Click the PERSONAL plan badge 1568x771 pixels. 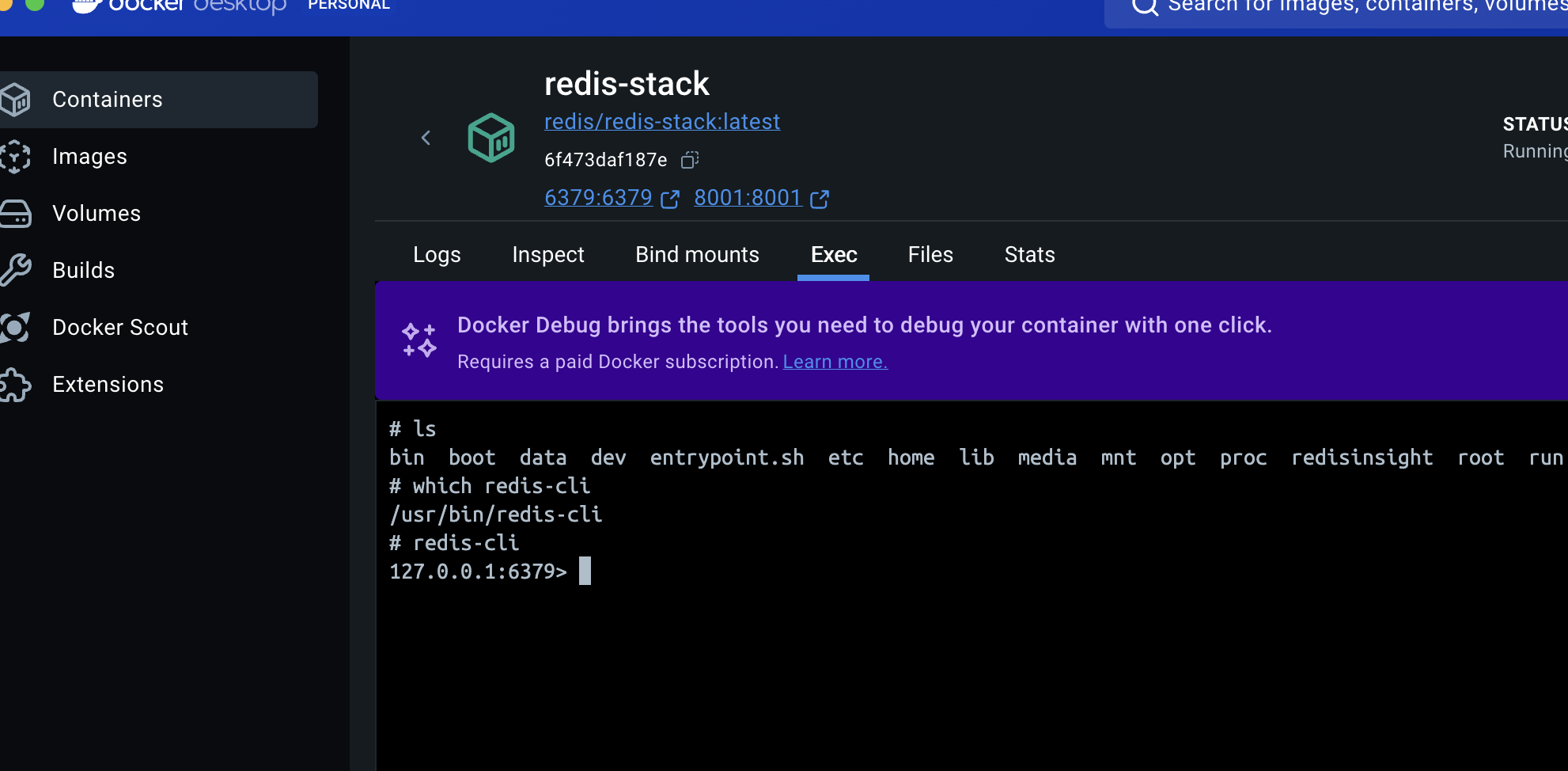[x=349, y=6]
